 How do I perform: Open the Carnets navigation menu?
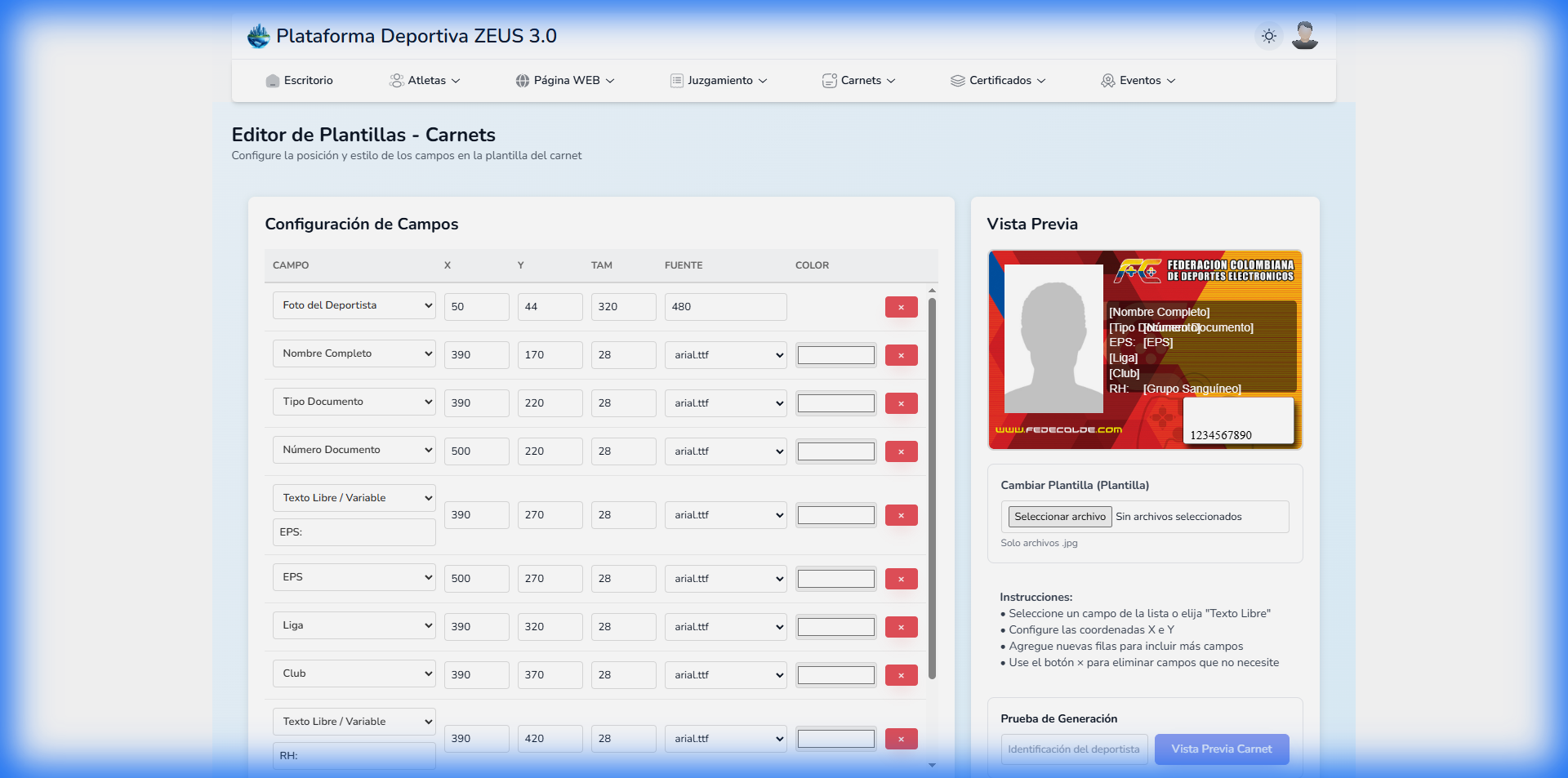(x=859, y=81)
